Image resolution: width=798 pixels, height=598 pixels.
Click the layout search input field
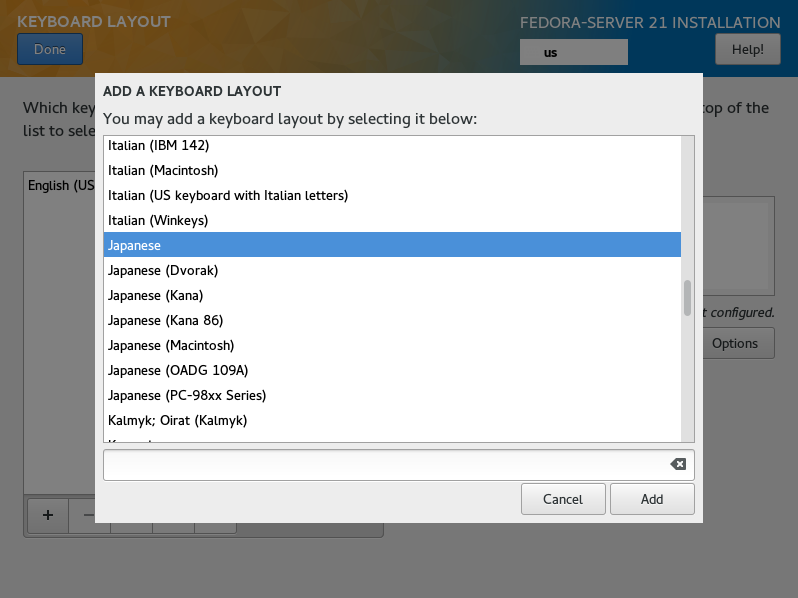click(387, 465)
